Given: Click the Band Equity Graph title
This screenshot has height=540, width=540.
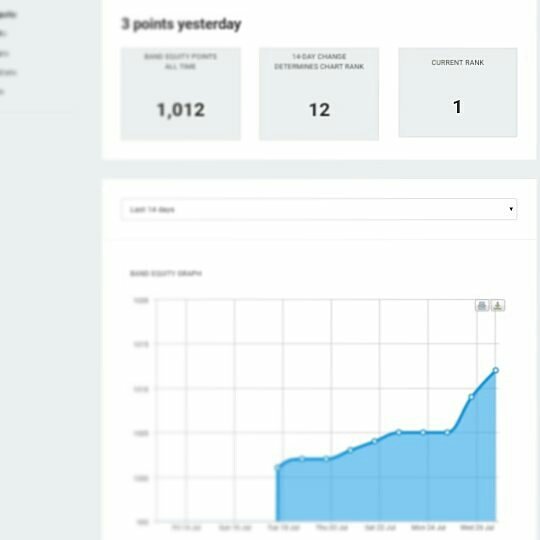Looking at the screenshot, I should point(166,273).
